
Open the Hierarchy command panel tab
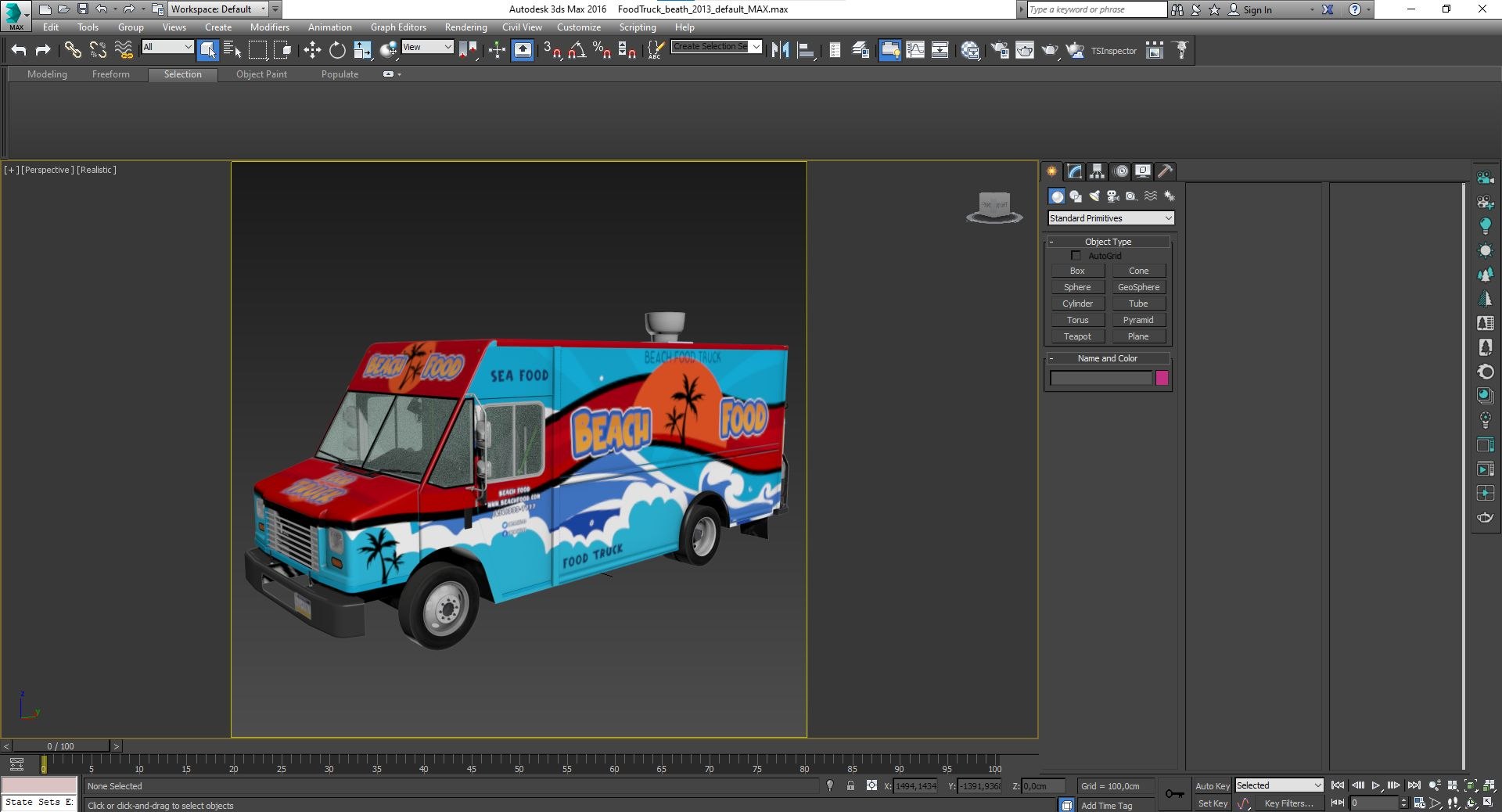click(x=1098, y=171)
